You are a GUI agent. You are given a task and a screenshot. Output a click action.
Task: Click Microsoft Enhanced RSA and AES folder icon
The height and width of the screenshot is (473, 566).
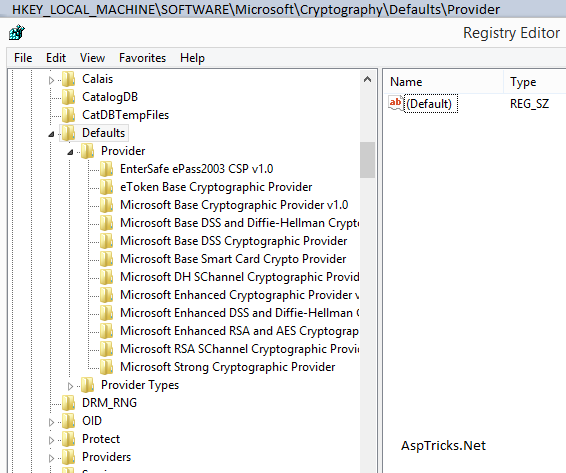point(106,331)
